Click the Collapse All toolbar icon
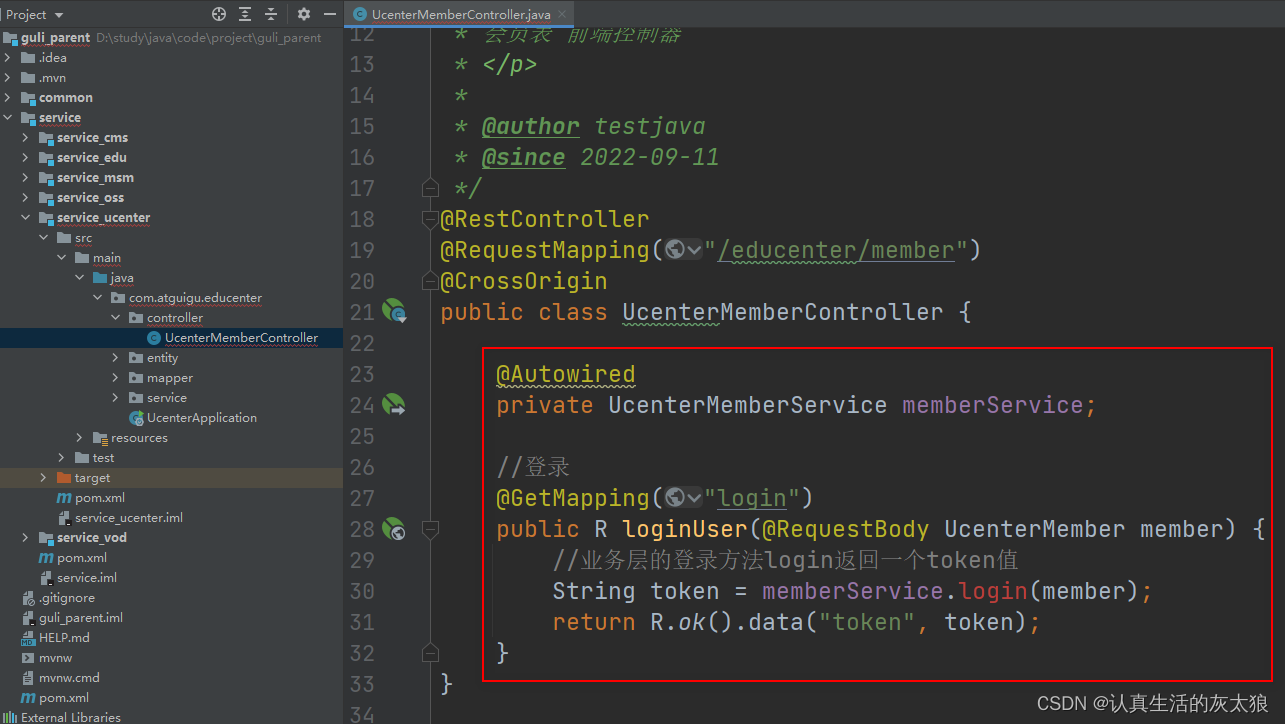Image resolution: width=1285 pixels, height=724 pixels. [270, 14]
